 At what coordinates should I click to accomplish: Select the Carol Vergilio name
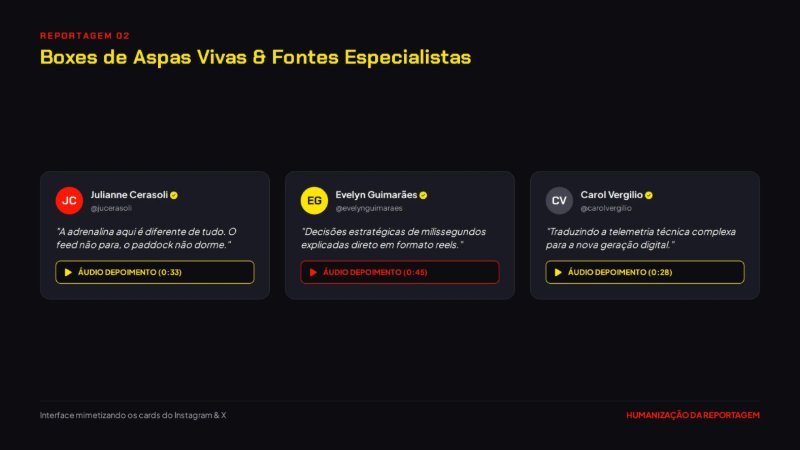point(611,195)
